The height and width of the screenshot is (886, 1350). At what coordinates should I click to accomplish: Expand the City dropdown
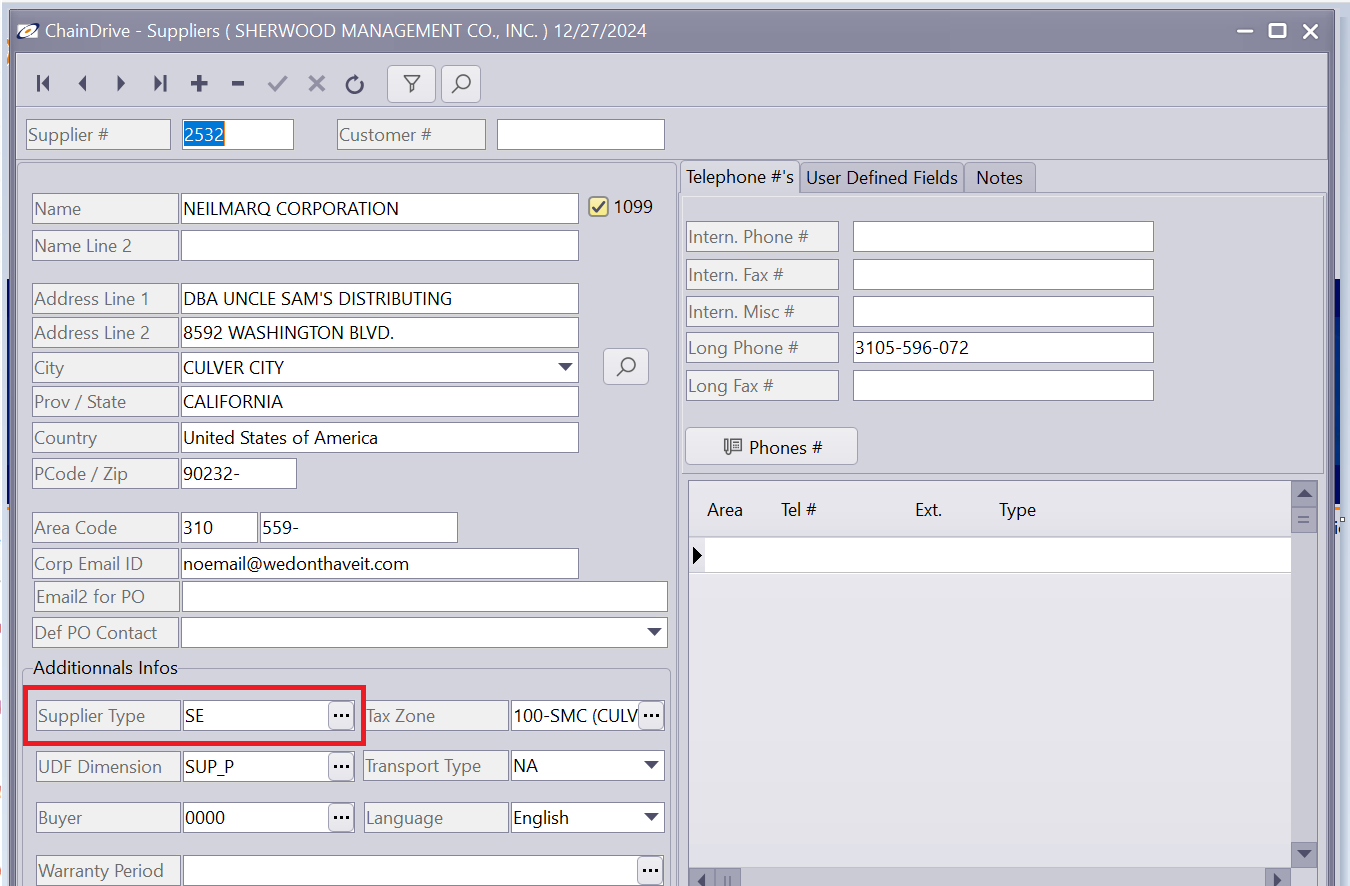565,367
